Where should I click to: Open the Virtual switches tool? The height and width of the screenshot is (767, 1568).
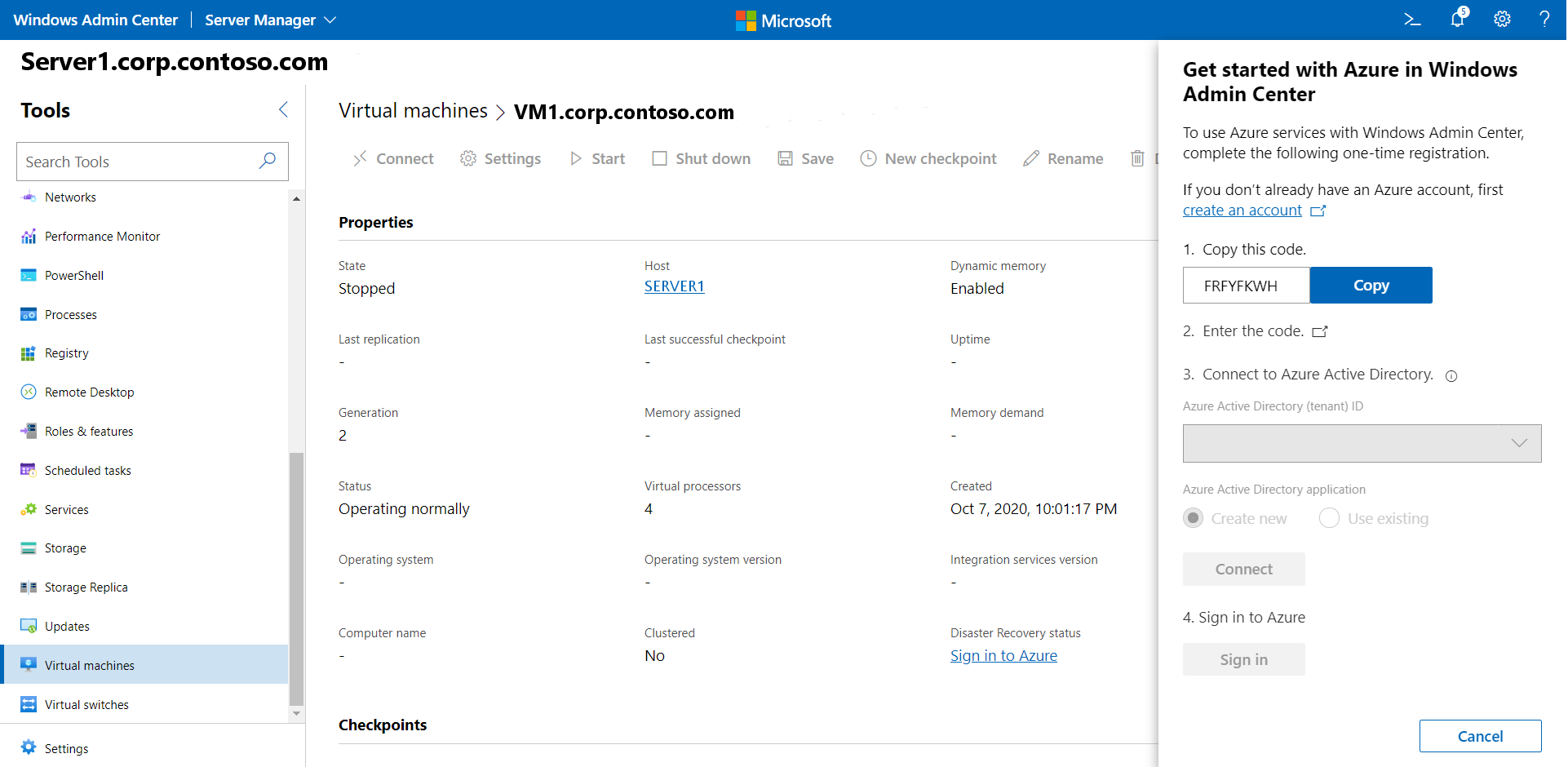point(86,704)
